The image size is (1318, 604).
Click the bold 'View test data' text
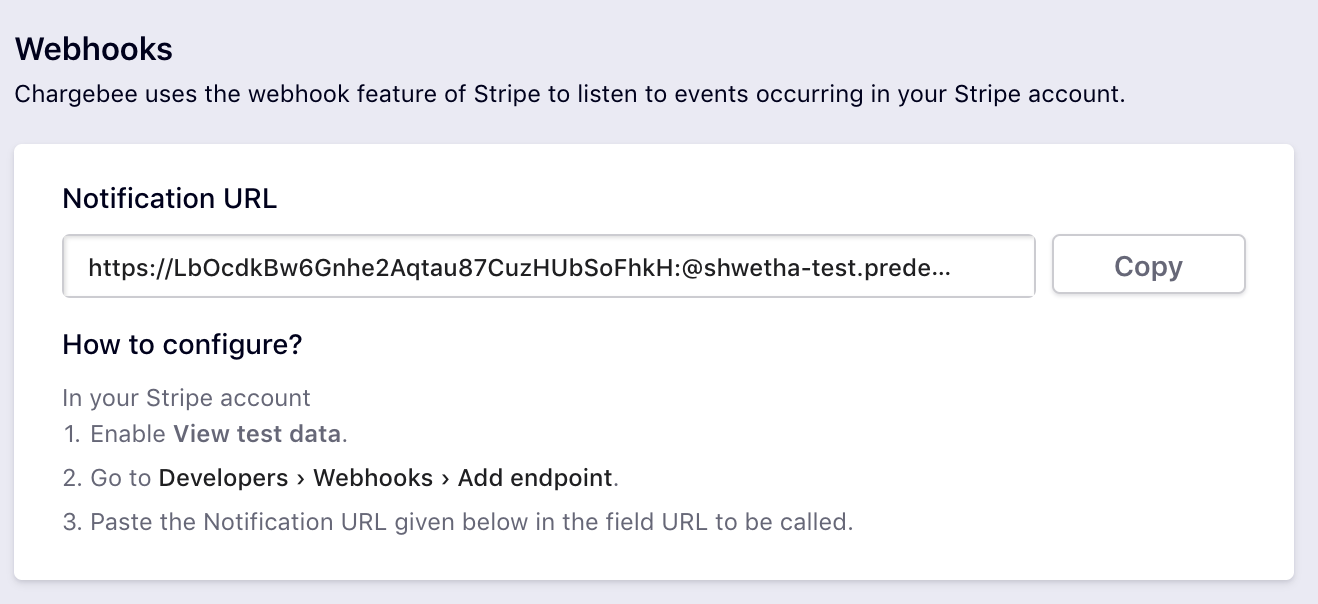click(257, 434)
